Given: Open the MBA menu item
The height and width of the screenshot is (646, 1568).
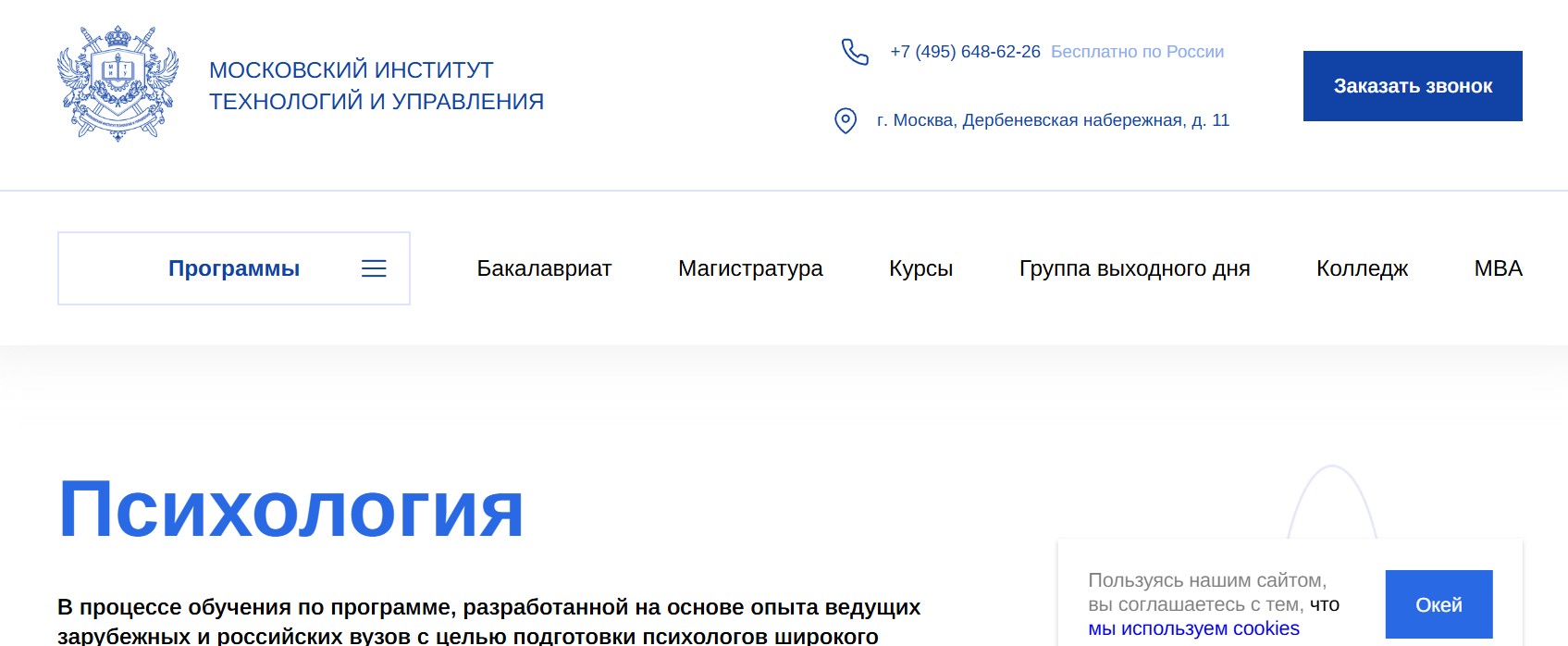Looking at the screenshot, I should point(1498,268).
